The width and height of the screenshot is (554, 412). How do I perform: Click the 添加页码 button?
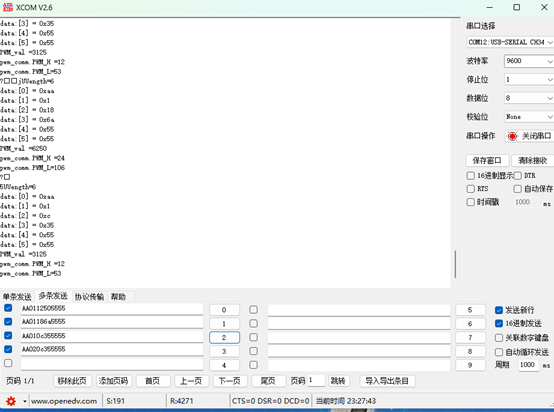coord(113,381)
